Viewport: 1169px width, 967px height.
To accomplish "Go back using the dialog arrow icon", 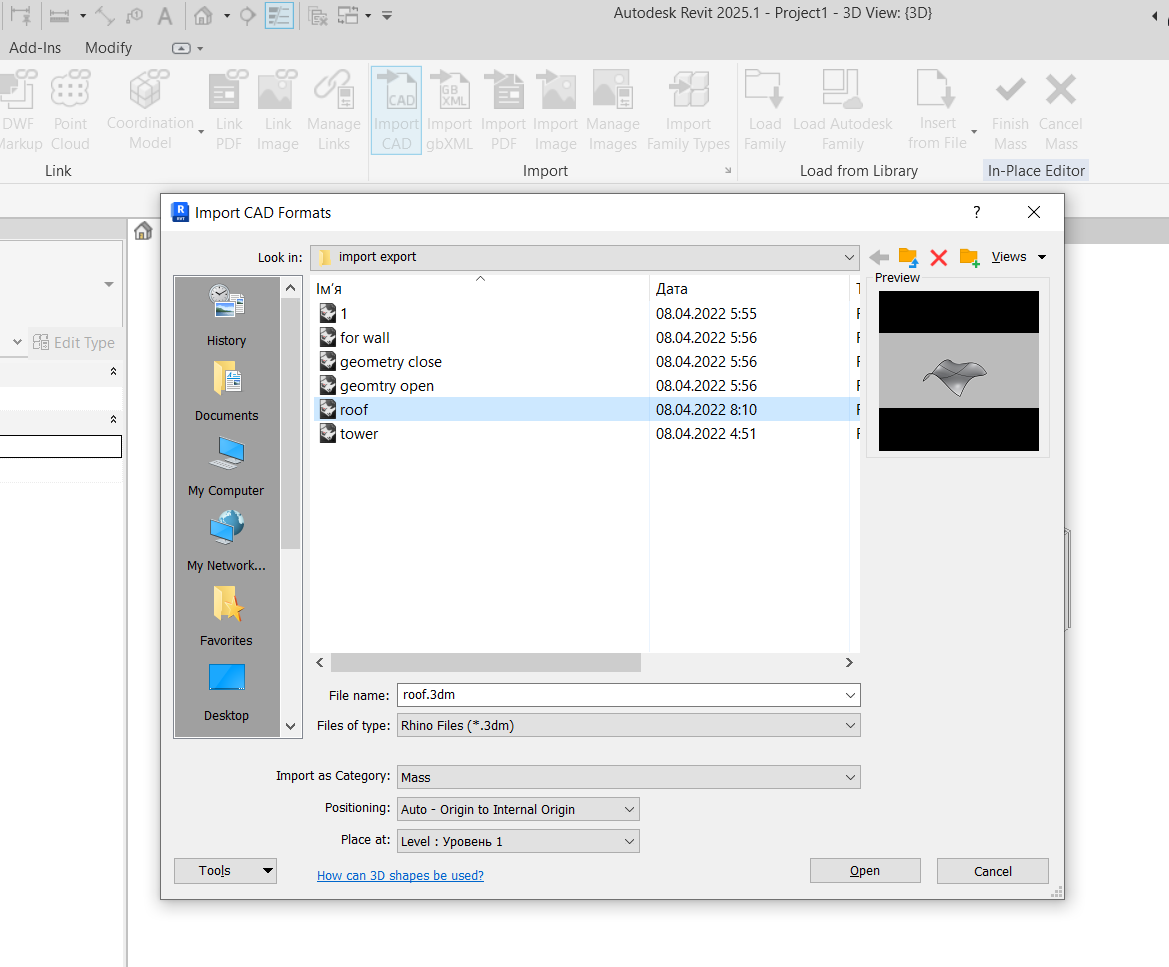I will pos(879,257).
